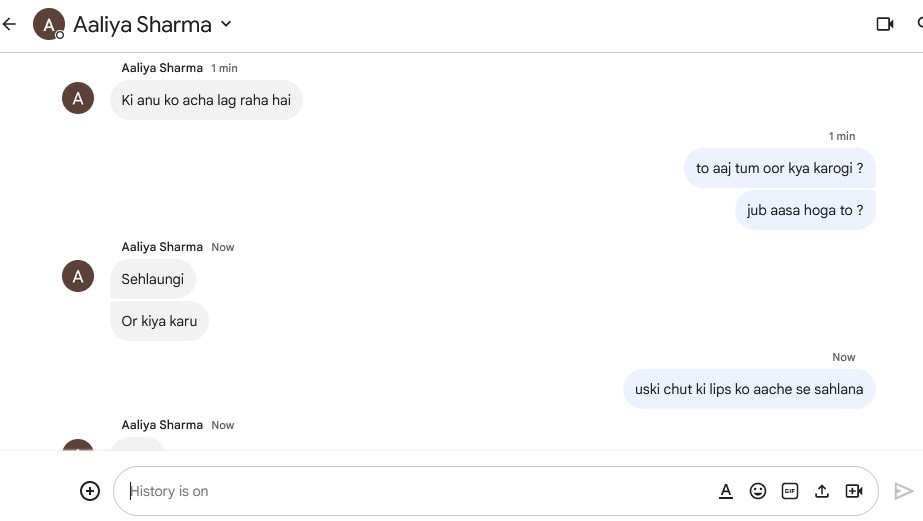Screen dimensions: 923x521
Task: Click the upload file icon
Action: click(822, 491)
